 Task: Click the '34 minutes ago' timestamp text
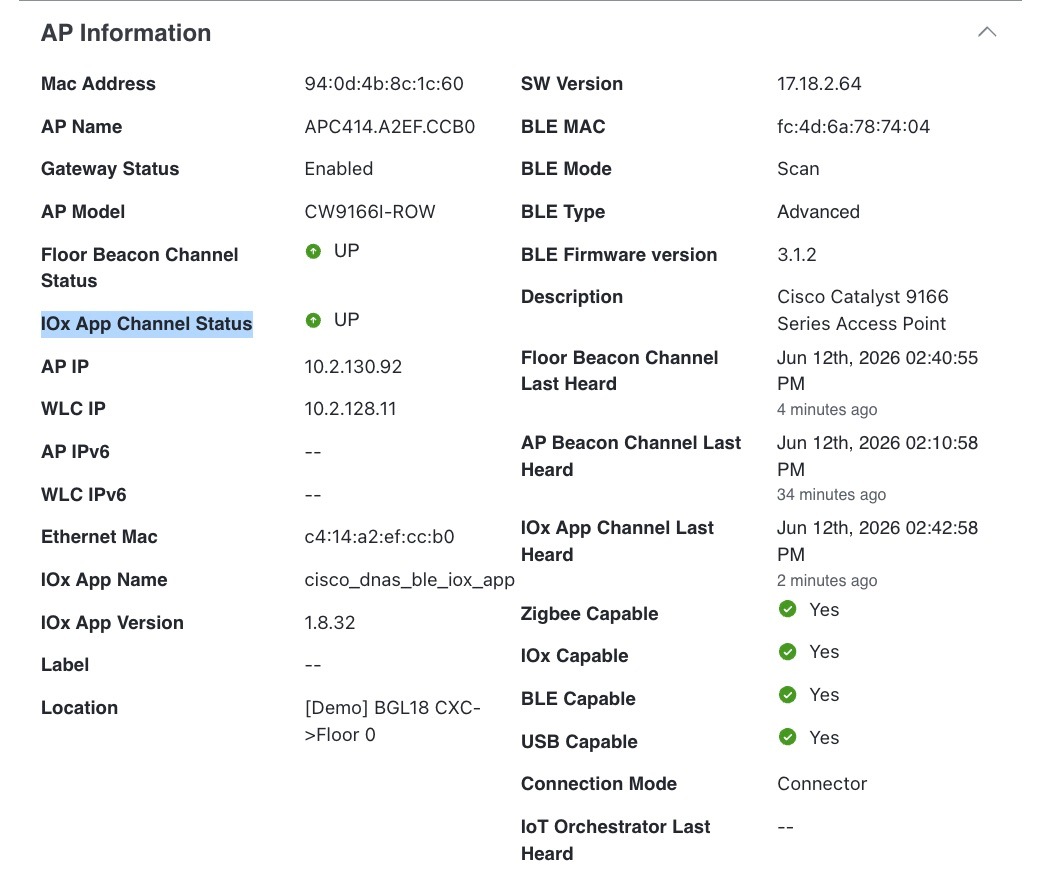[831, 495]
